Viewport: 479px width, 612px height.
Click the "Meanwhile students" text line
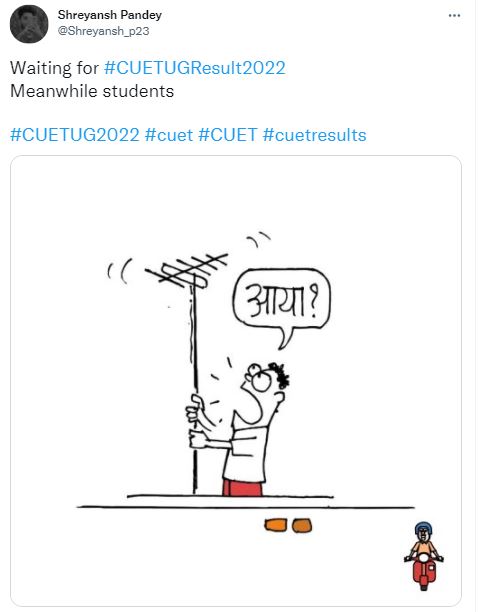click(x=92, y=91)
